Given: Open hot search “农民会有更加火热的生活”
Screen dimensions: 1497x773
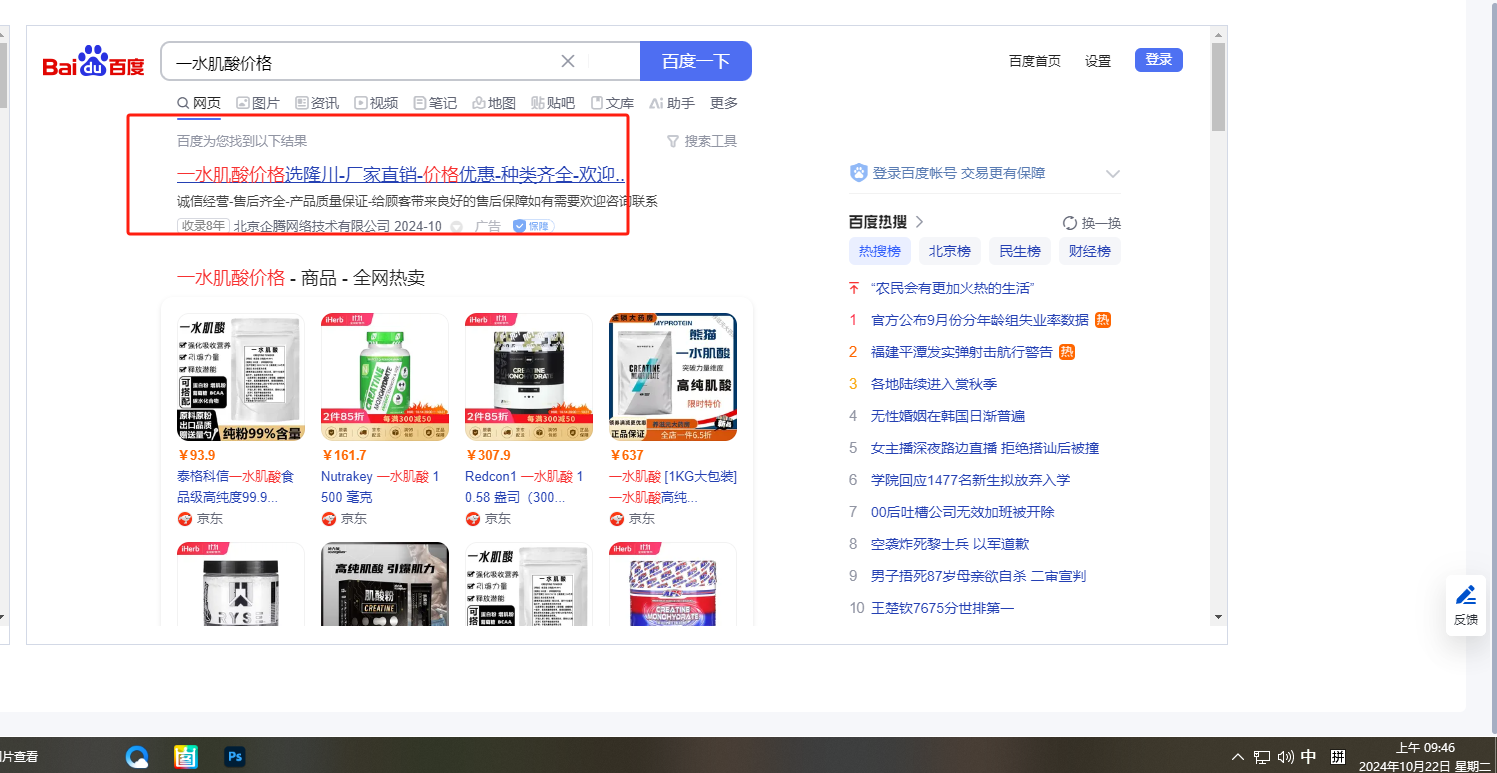Looking at the screenshot, I should (x=952, y=288).
